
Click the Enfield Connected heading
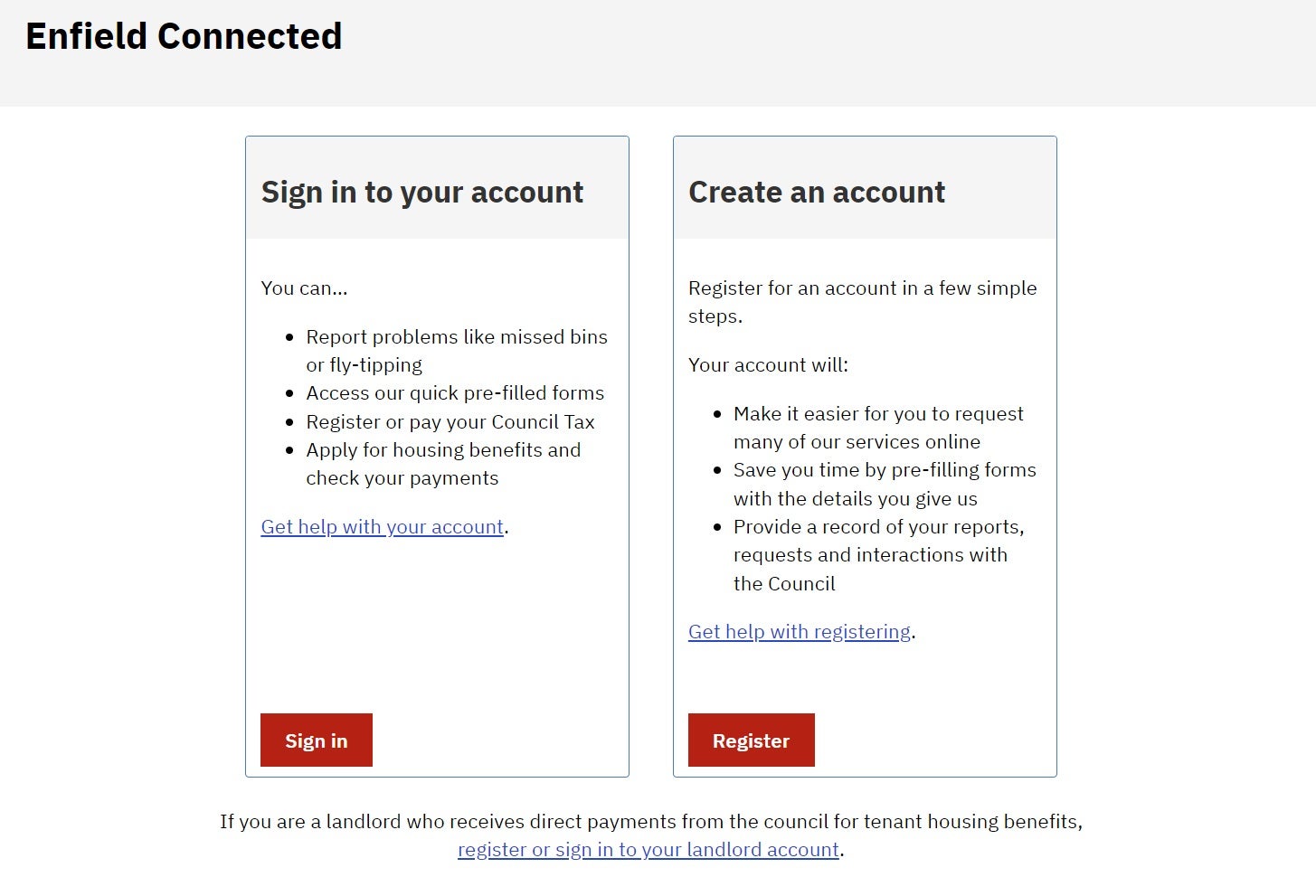[x=184, y=36]
